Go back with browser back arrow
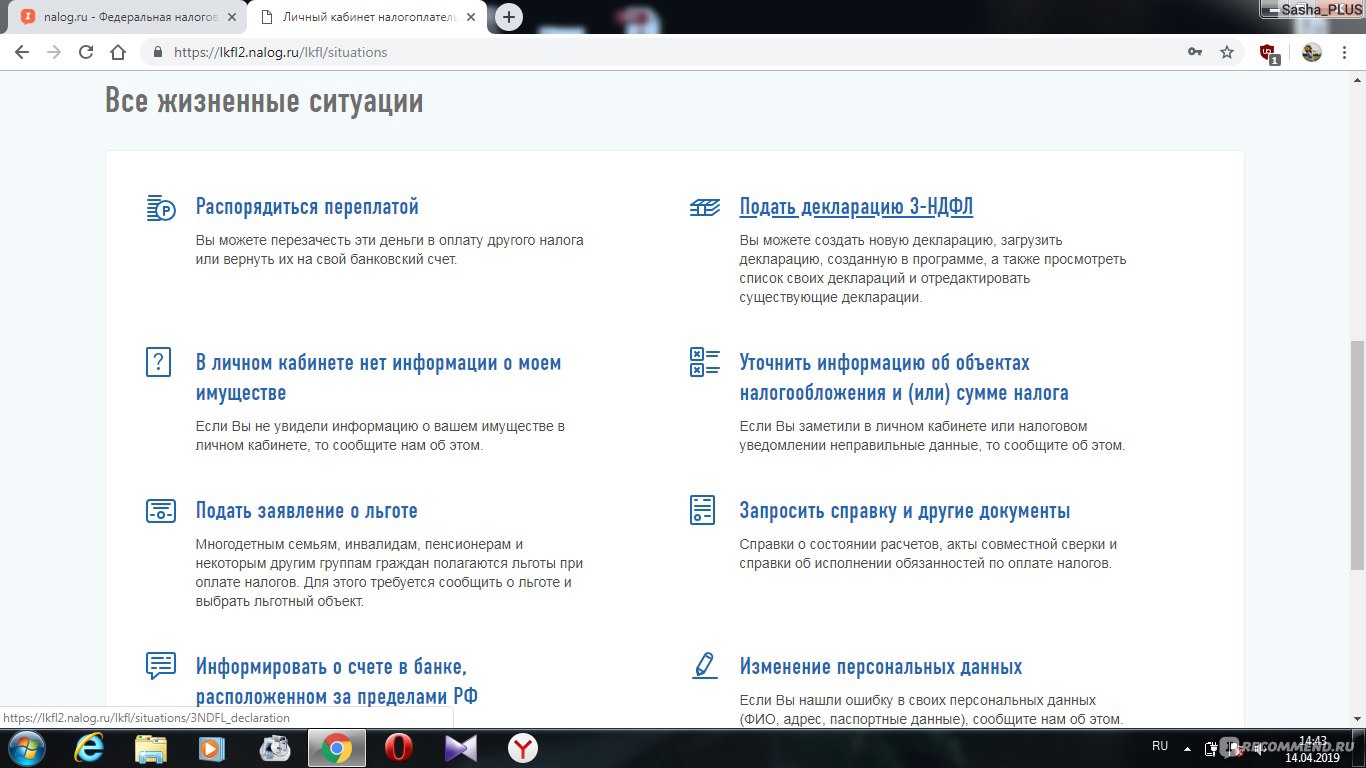 [22, 52]
